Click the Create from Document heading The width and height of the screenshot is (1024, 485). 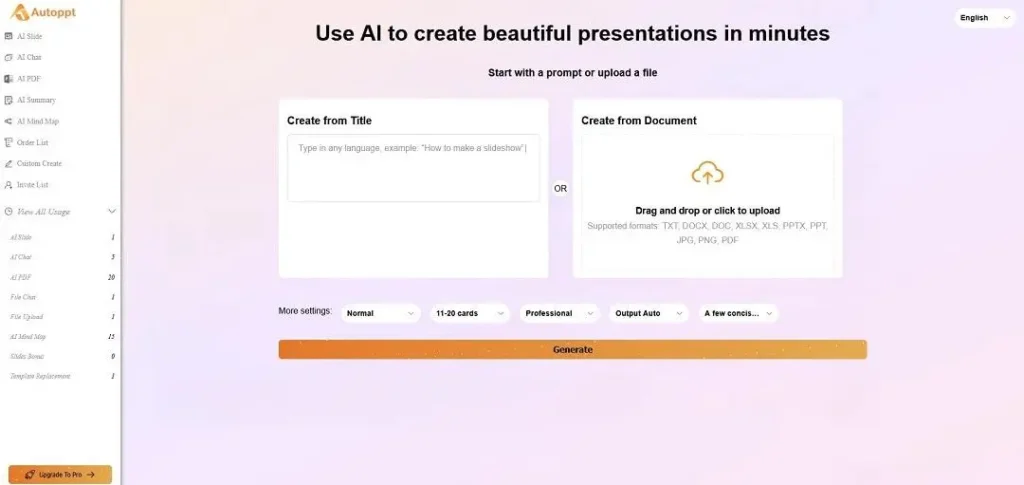pyautogui.click(x=639, y=121)
